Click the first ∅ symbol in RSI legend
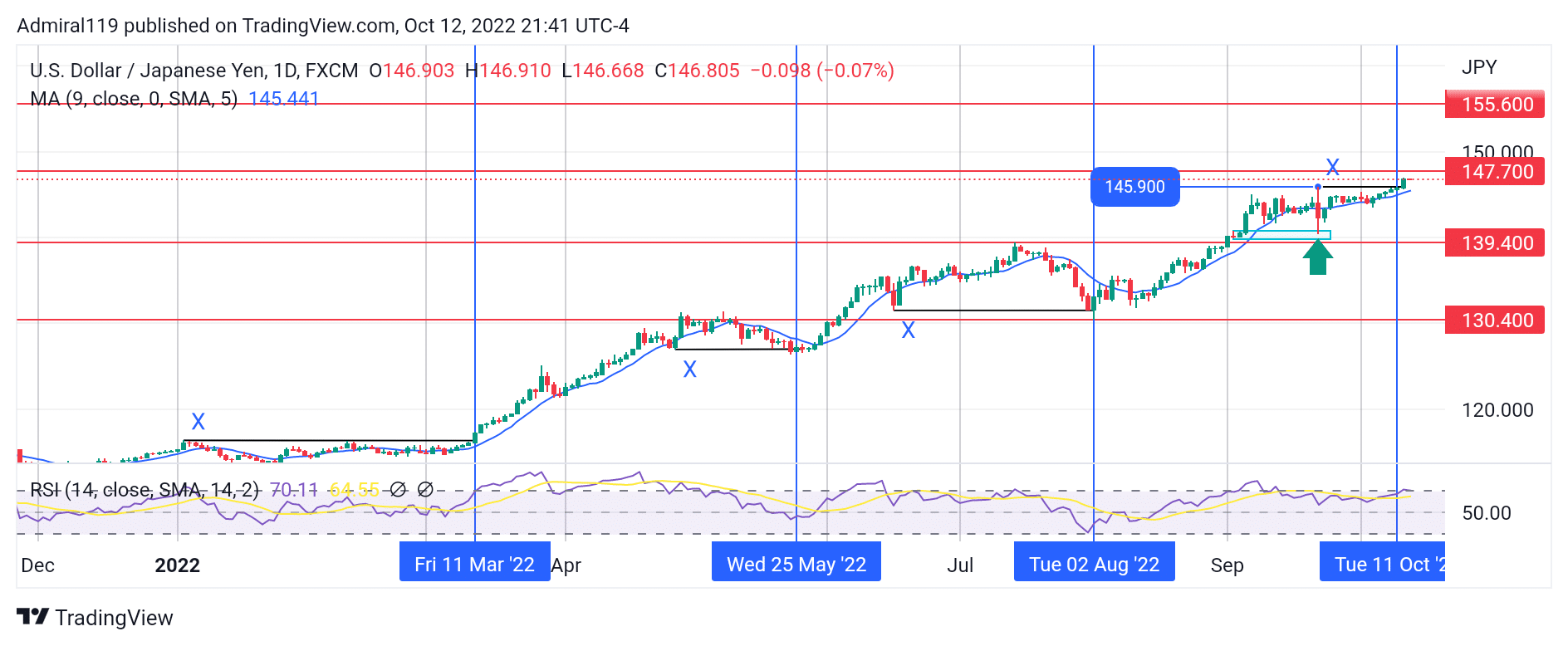 [x=398, y=490]
